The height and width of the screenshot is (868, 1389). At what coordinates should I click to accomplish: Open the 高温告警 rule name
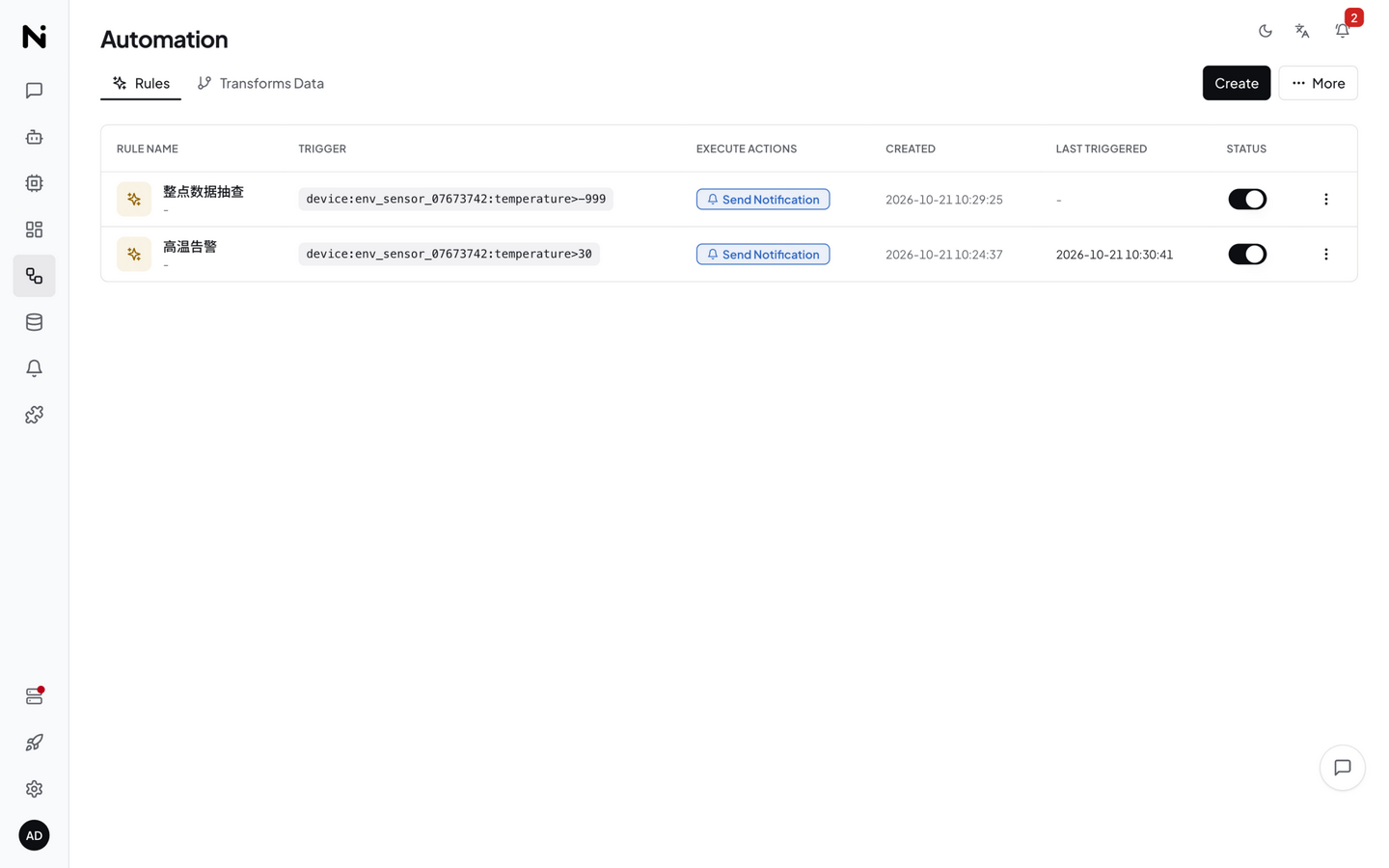190,247
